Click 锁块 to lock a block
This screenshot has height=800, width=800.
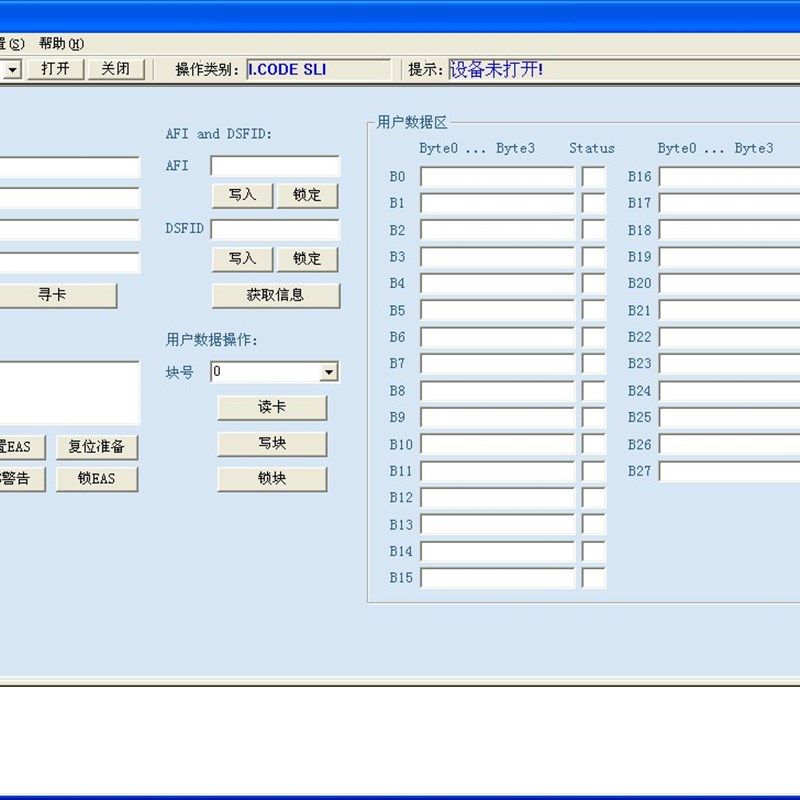coord(271,480)
